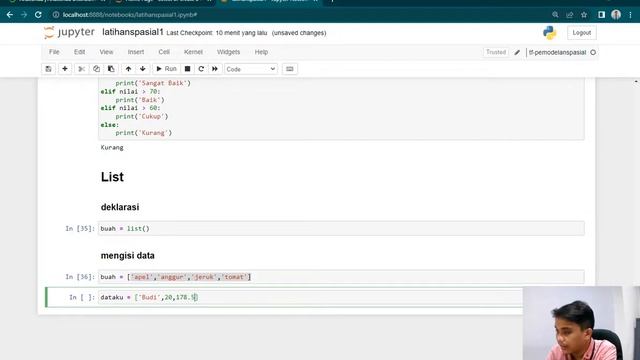640x360 pixels.
Task: Click the print('Sangat Baik') code line
Action: (x=153, y=83)
